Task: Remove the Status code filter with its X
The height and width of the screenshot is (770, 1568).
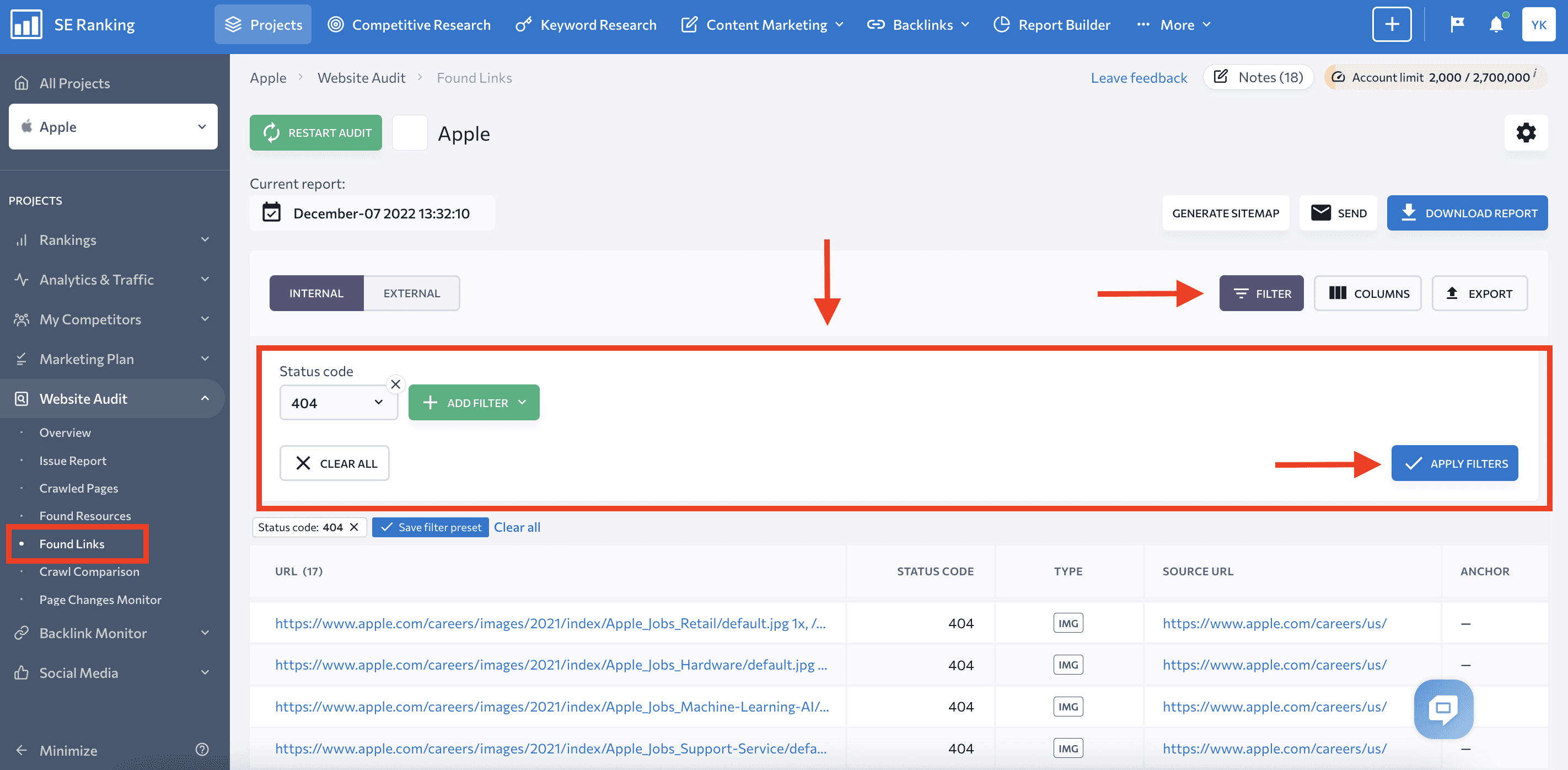Action: tap(396, 384)
